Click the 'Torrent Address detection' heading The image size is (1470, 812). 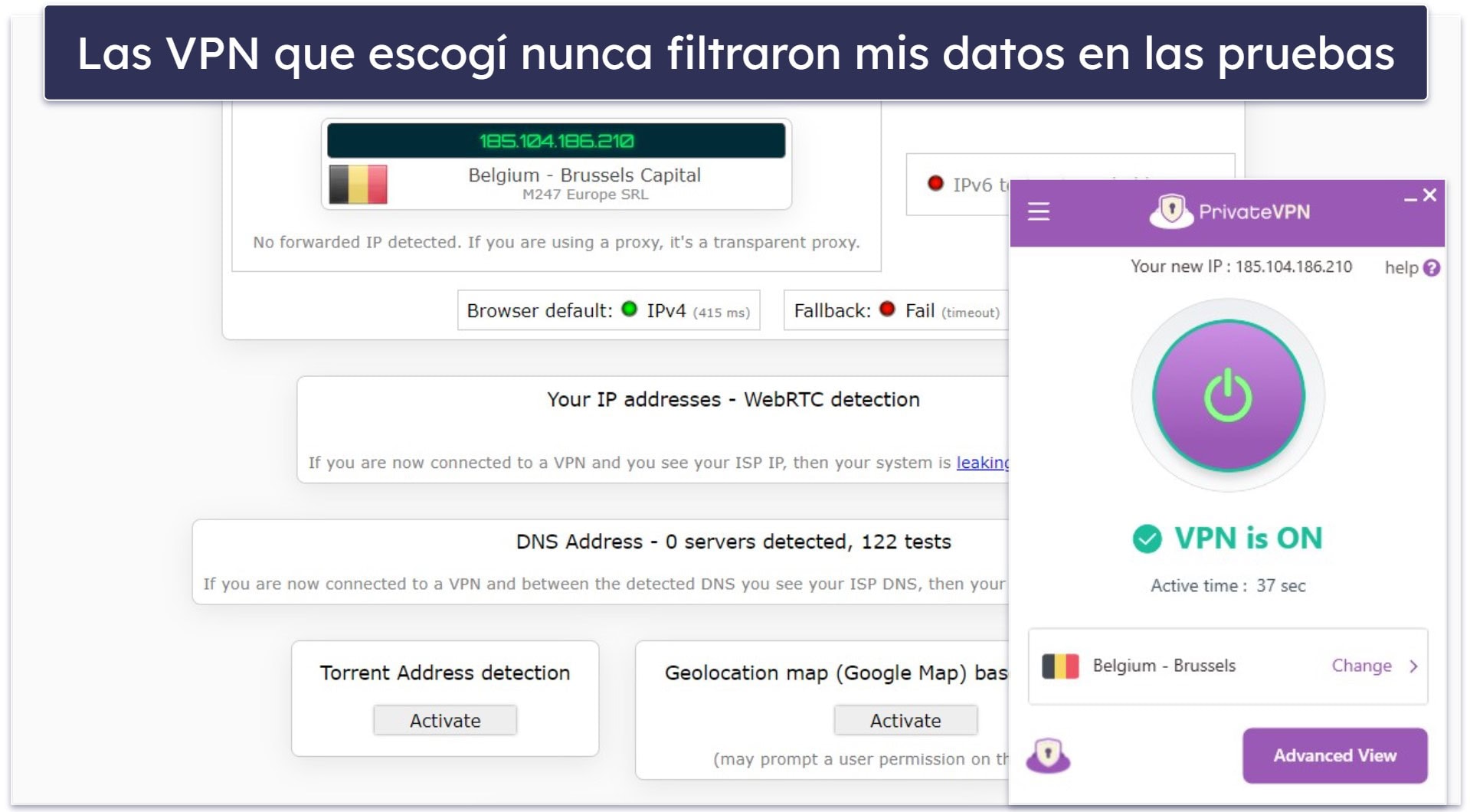point(444,673)
